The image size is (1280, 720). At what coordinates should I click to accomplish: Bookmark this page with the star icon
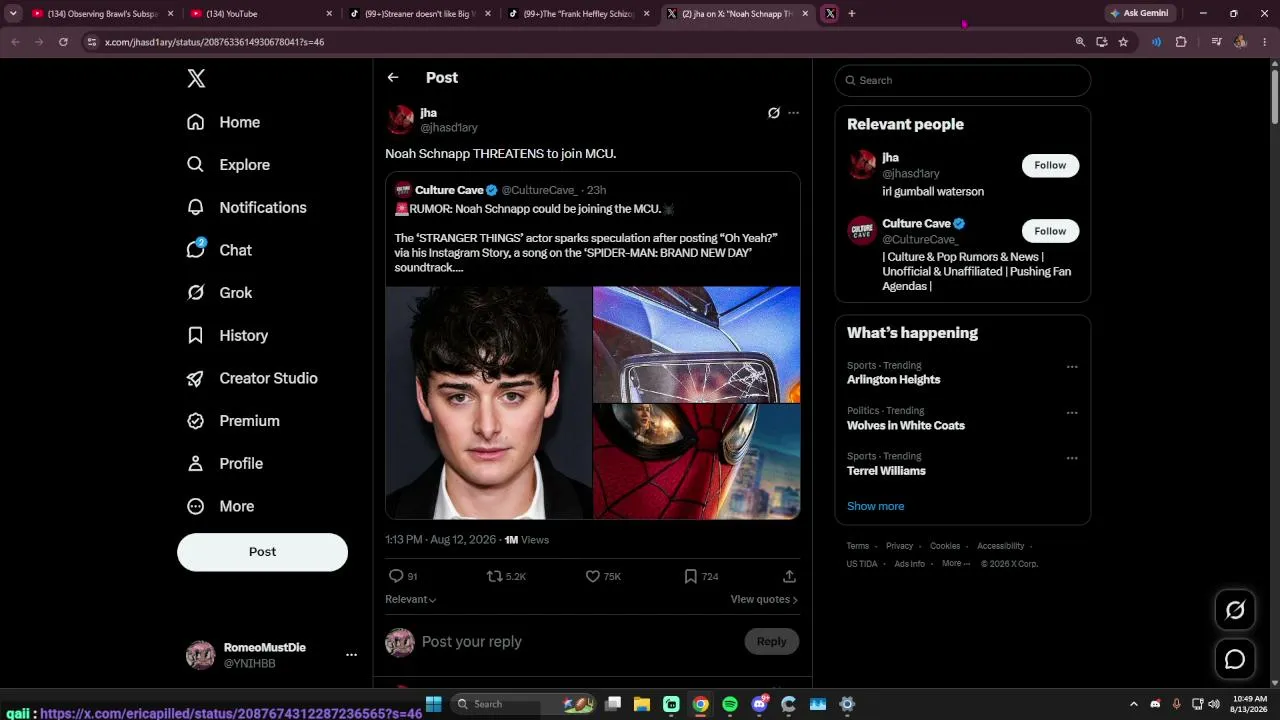pyautogui.click(x=1123, y=42)
